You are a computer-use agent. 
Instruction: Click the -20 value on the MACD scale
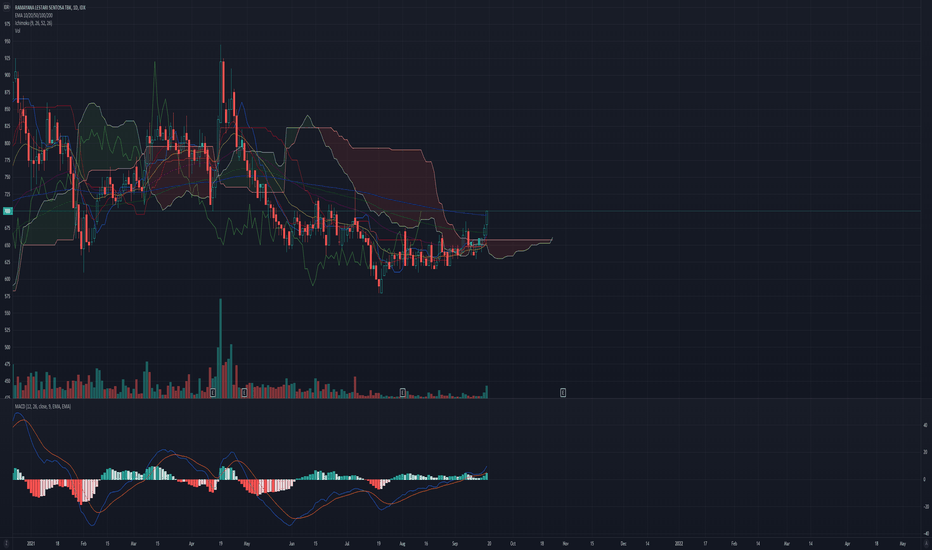925,507
